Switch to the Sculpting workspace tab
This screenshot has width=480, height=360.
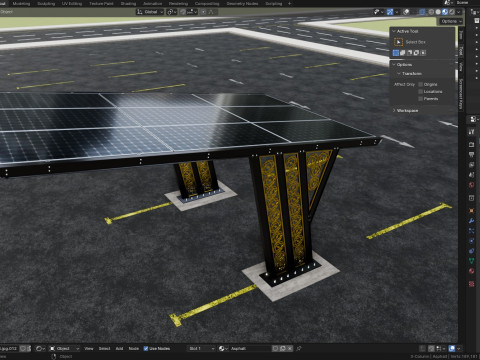(46, 4)
